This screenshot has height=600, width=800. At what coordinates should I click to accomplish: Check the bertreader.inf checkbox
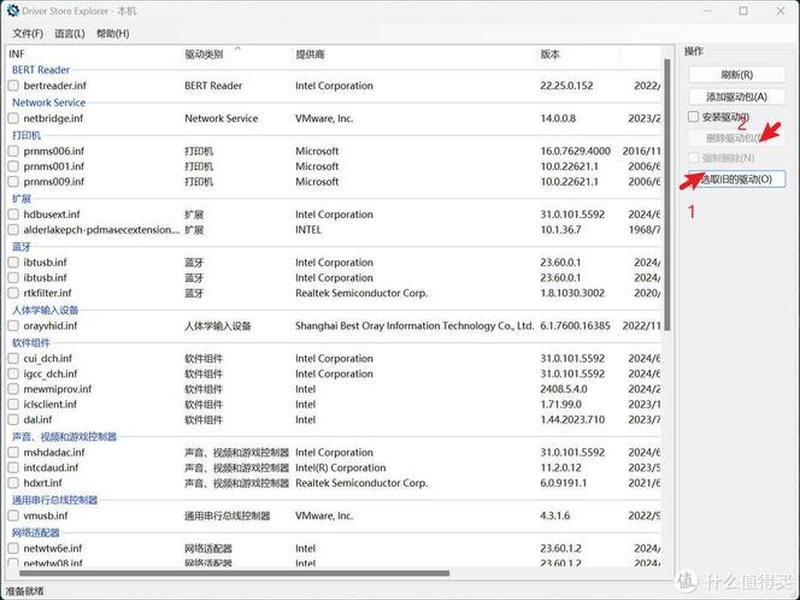pos(13,86)
